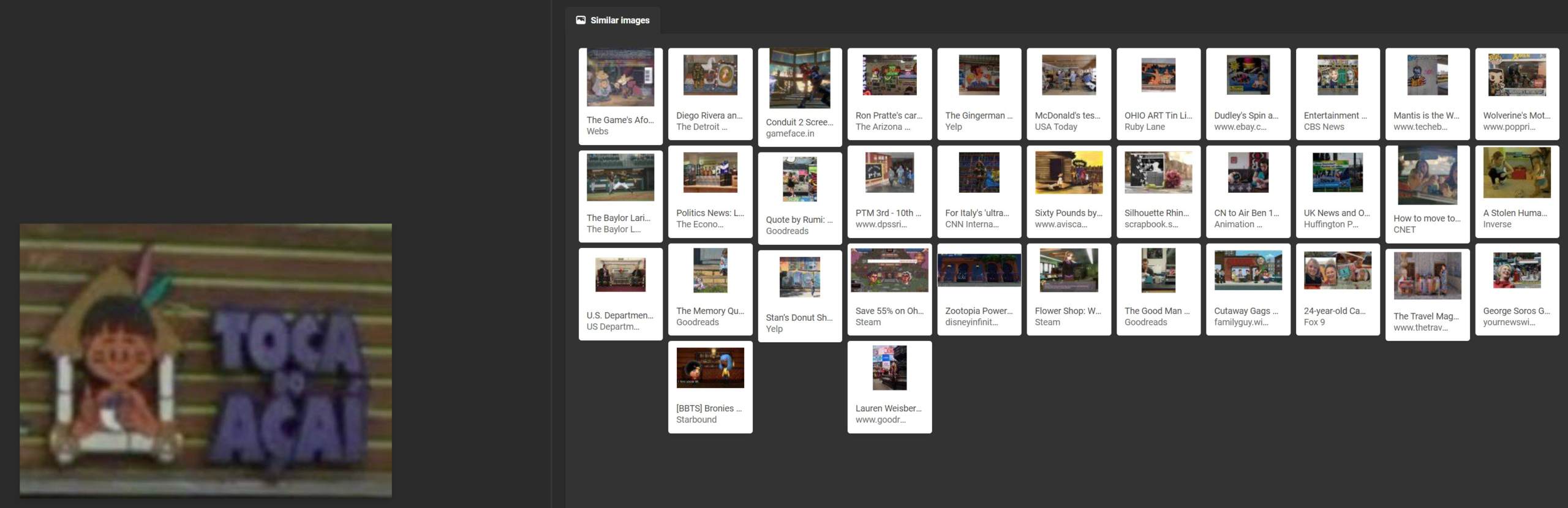This screenshot has width=1568, height=508.
Task: Open Quote by Rumi Goodreads card
Action: [800, 198]
